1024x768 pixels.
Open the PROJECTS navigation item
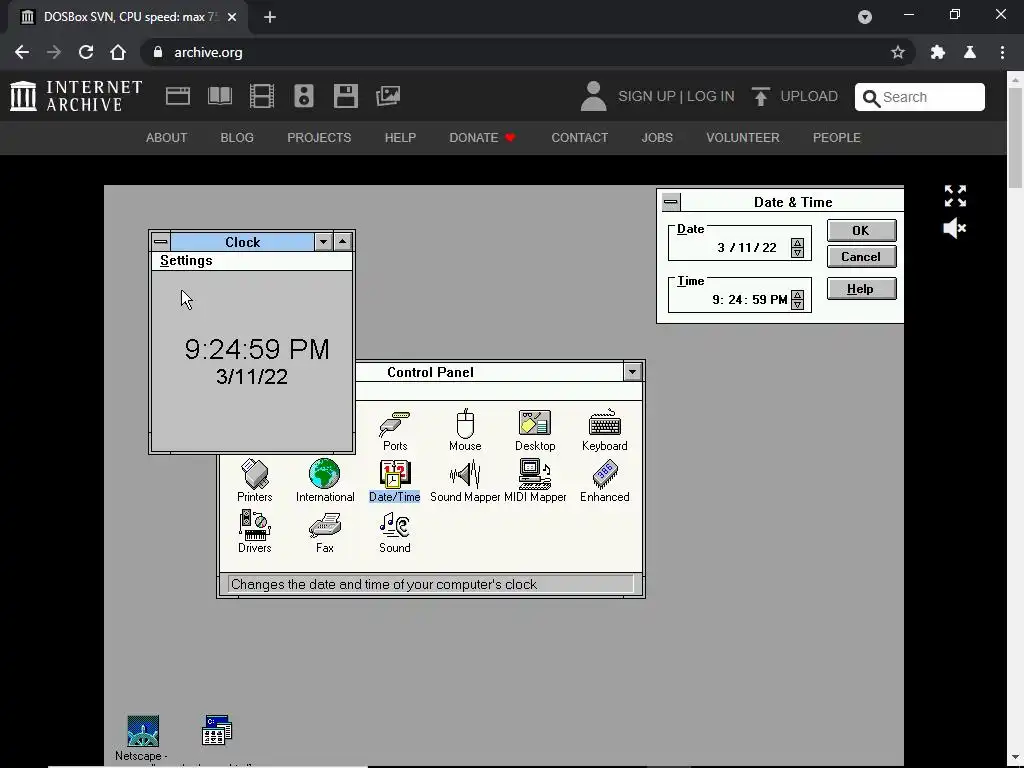[319, 138]
